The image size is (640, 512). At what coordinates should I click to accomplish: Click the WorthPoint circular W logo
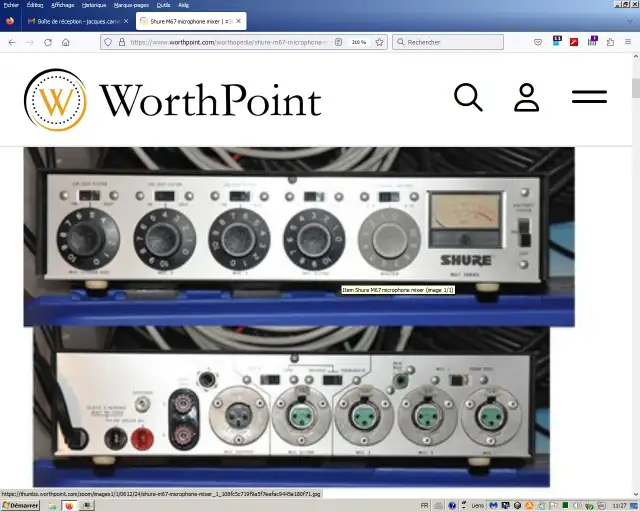55,100
